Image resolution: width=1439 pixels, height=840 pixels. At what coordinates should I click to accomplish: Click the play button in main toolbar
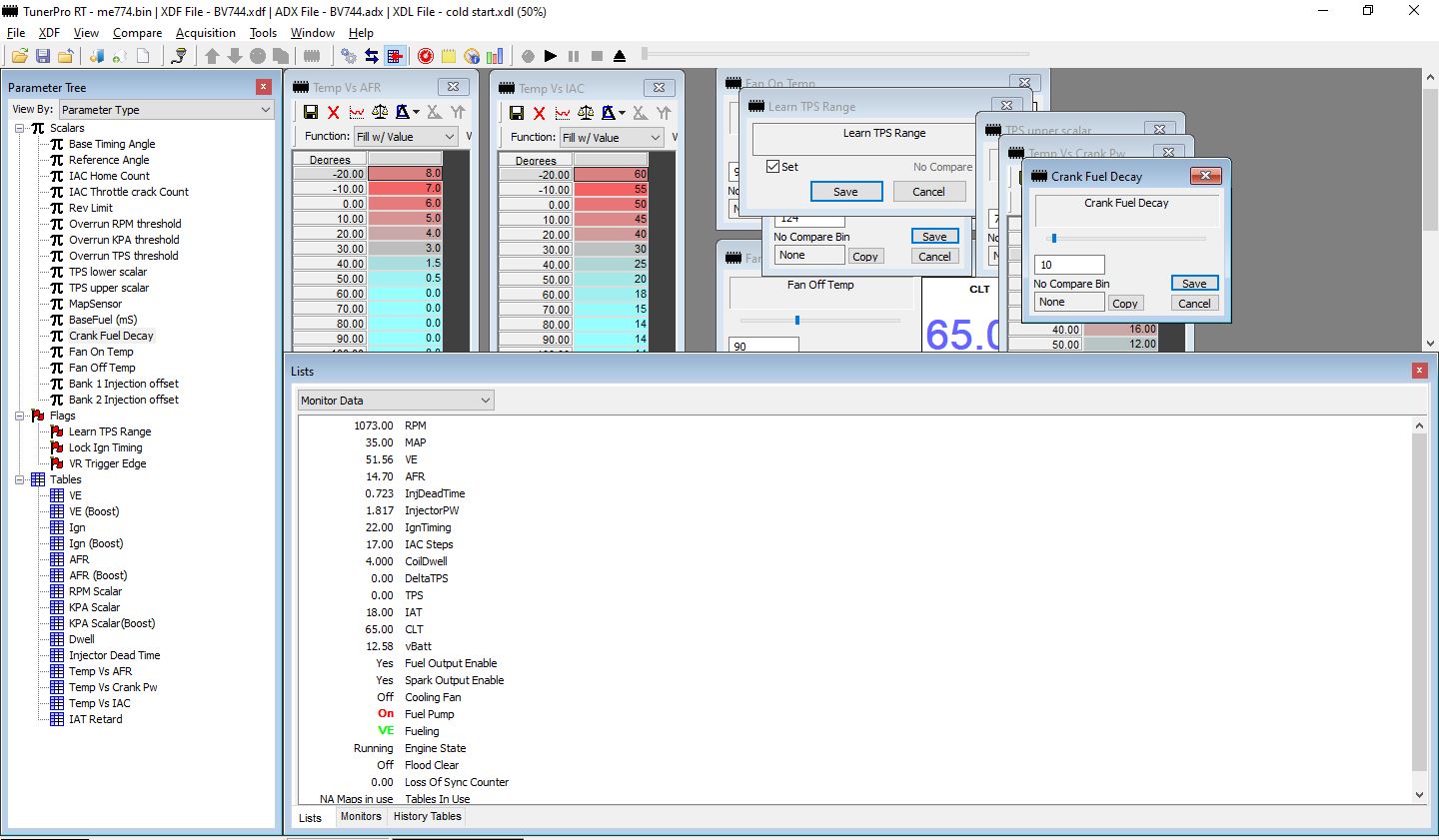[551, 56]
